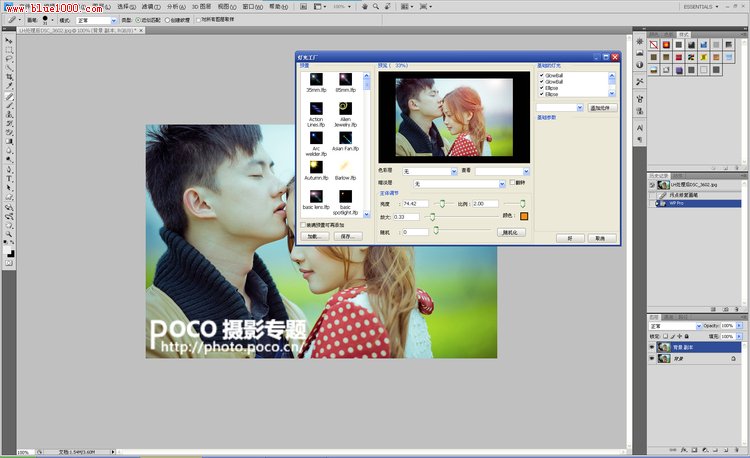
Task: Select the Move tool
Action: pyautogui.click(x=9, y=41)
